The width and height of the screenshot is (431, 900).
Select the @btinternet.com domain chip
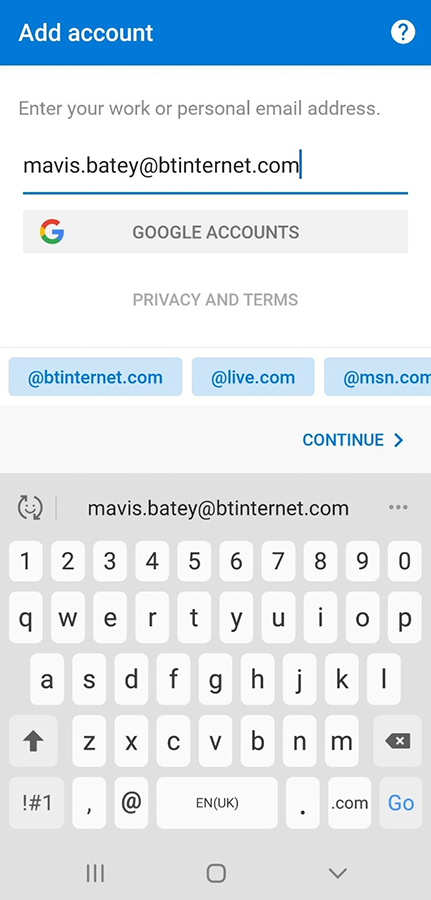[x=95, y=377]
